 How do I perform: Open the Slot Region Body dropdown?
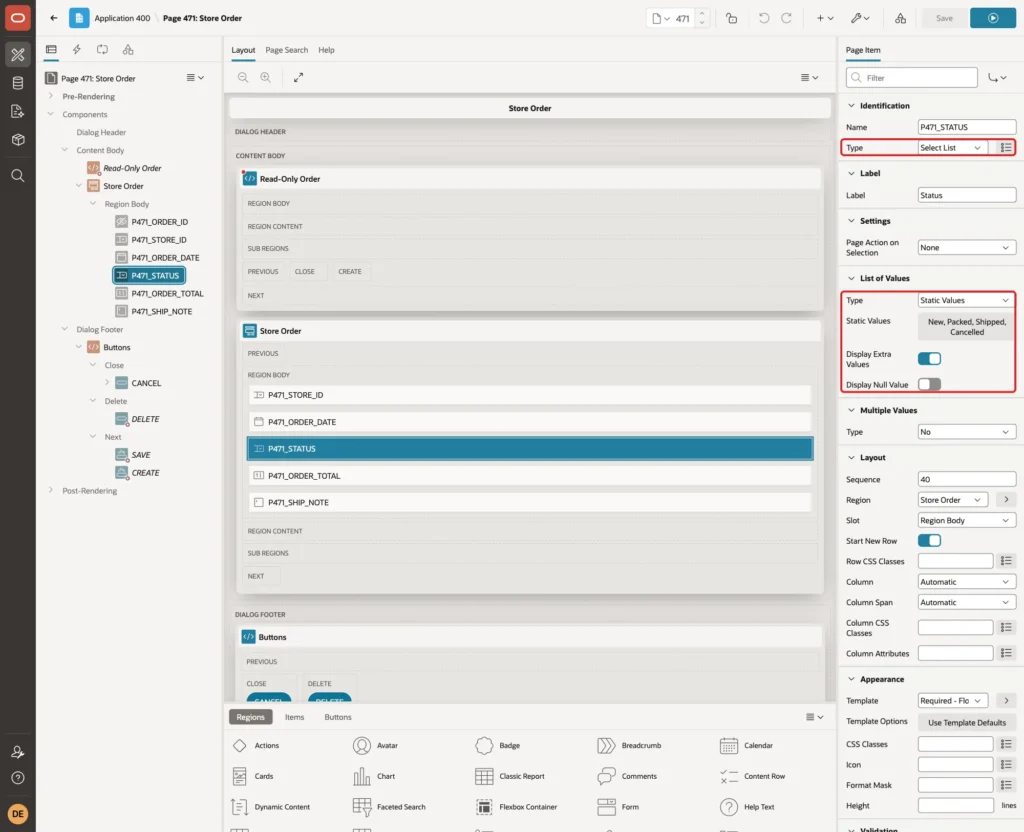point(967,520)
